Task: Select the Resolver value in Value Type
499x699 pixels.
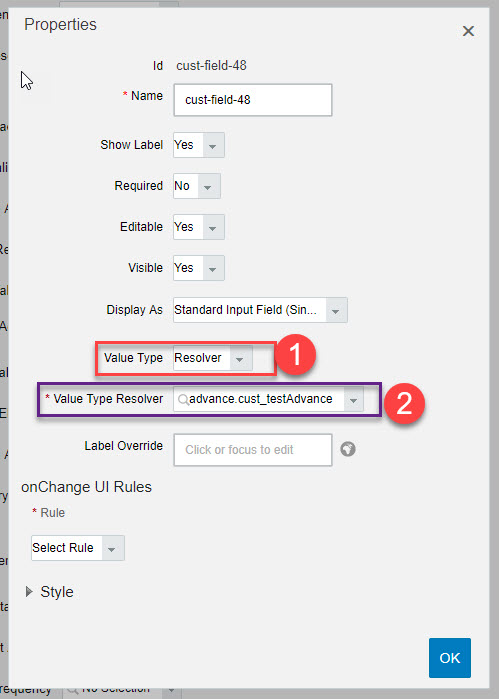Action: (198, 358)
